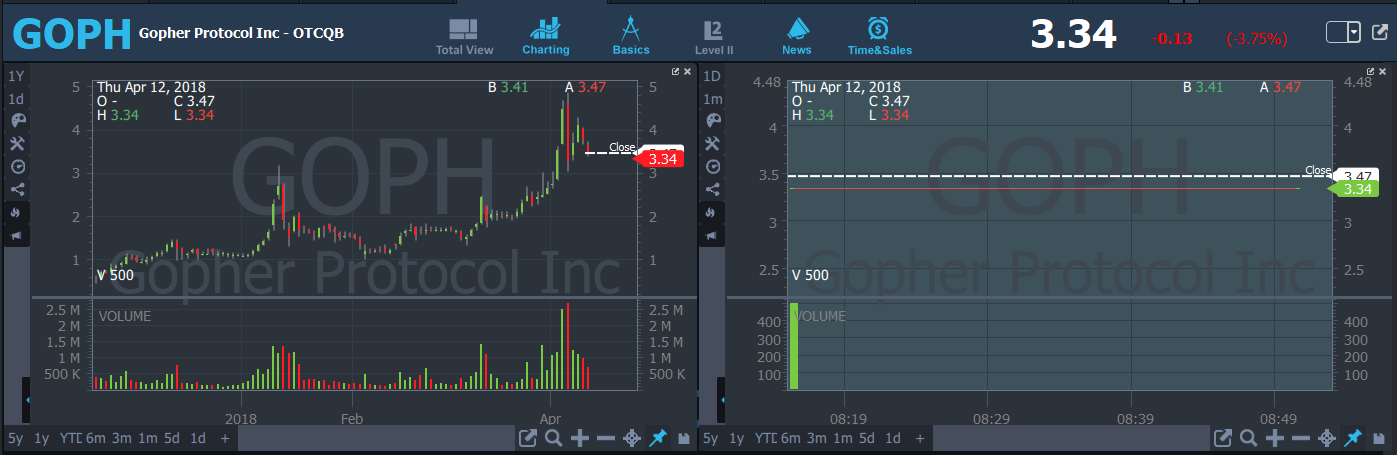Open the Total View layout
This screenshot has height=455, width=1397.
point(464,36)
